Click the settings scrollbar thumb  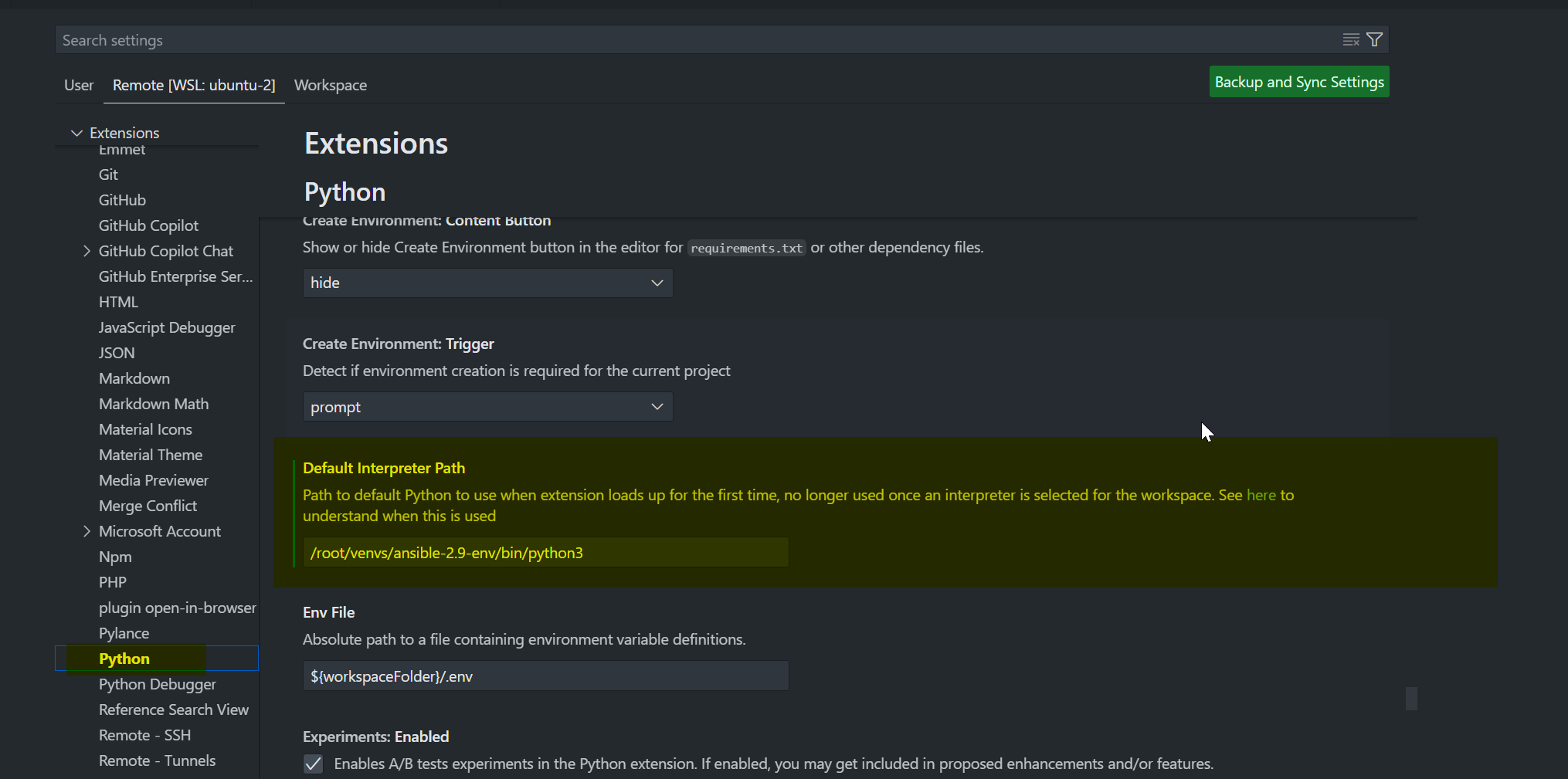click(1411, 699)
